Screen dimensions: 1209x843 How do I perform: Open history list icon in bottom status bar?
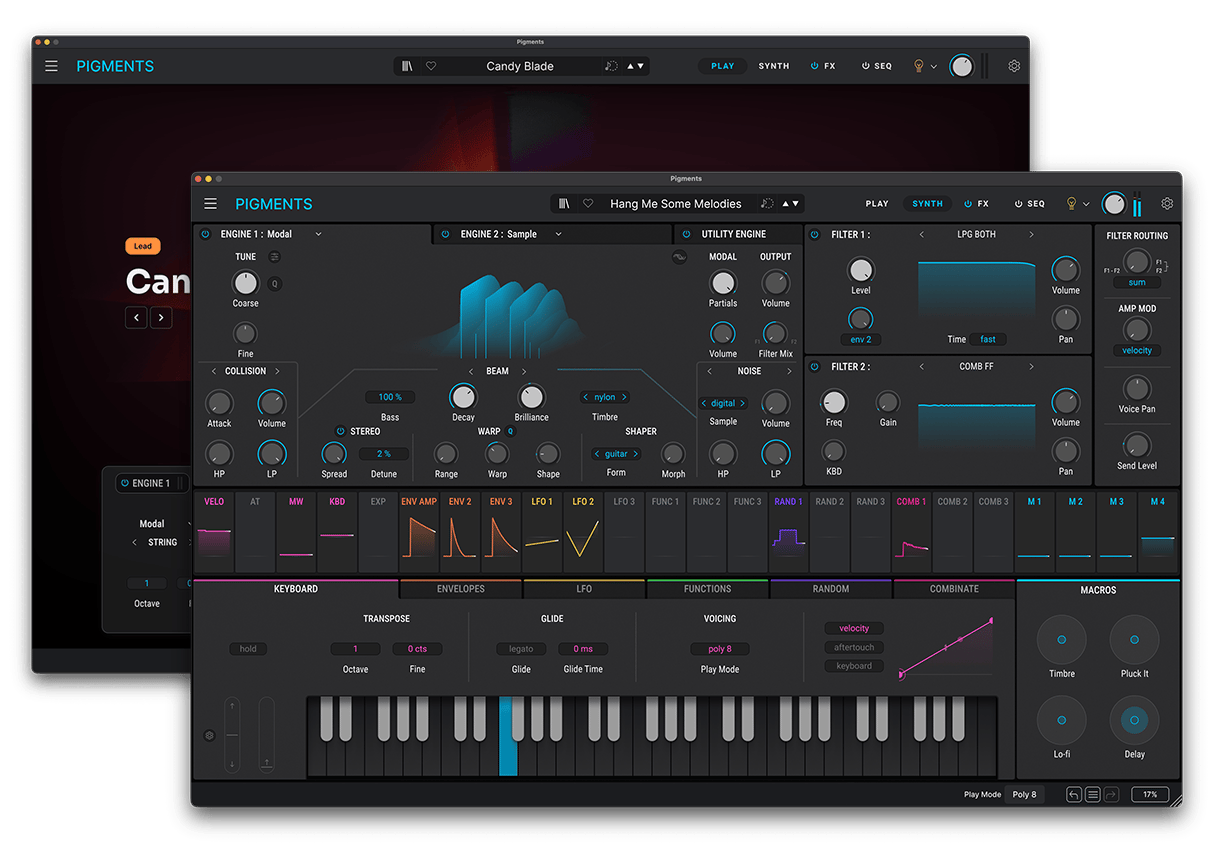point(1093,795)
